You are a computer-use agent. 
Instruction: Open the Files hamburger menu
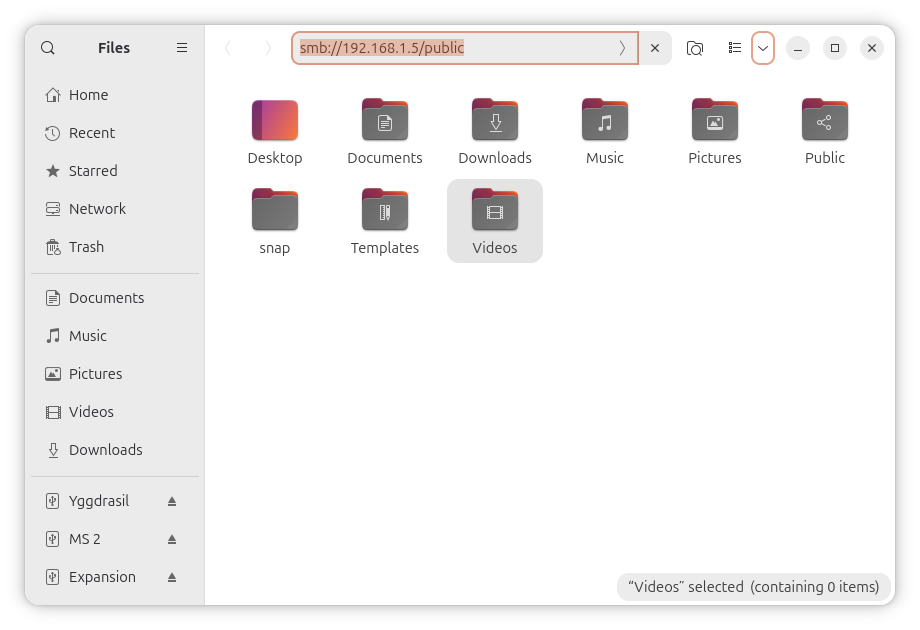pyautogui.click(x=182, y=48)
